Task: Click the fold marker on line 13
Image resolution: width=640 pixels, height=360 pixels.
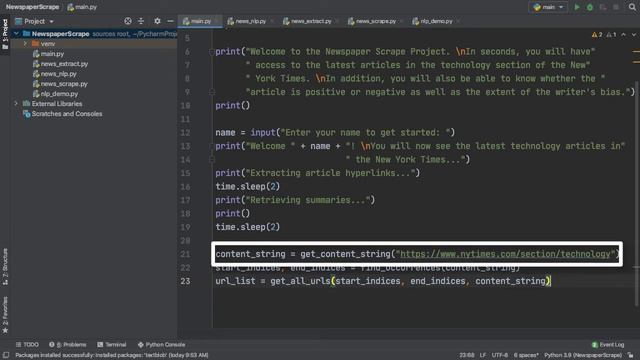Action: pyautogui.click(x=211, y=146)
